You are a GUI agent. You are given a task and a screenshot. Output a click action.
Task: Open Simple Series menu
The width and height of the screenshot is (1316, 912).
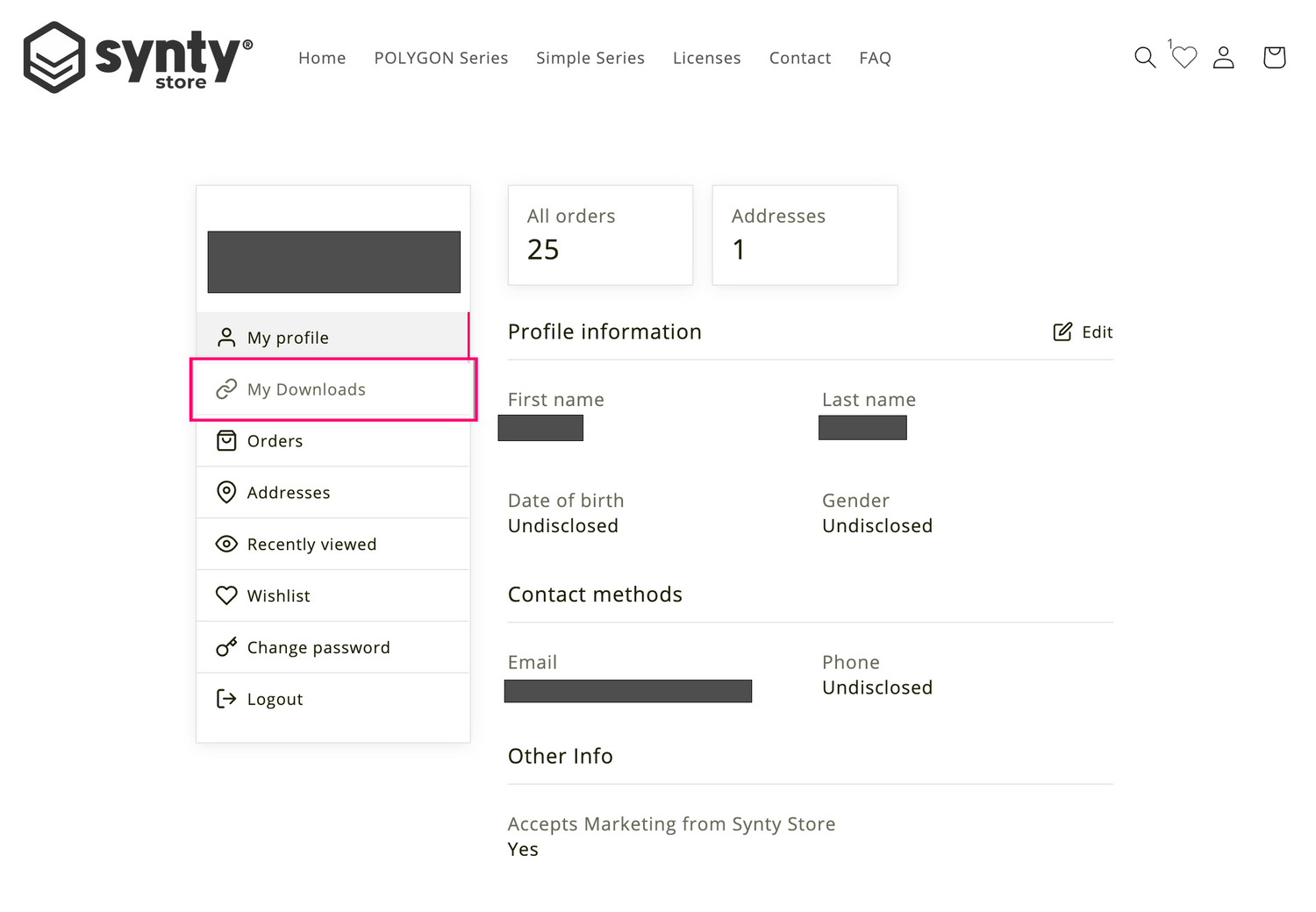[x=590, y=58]
